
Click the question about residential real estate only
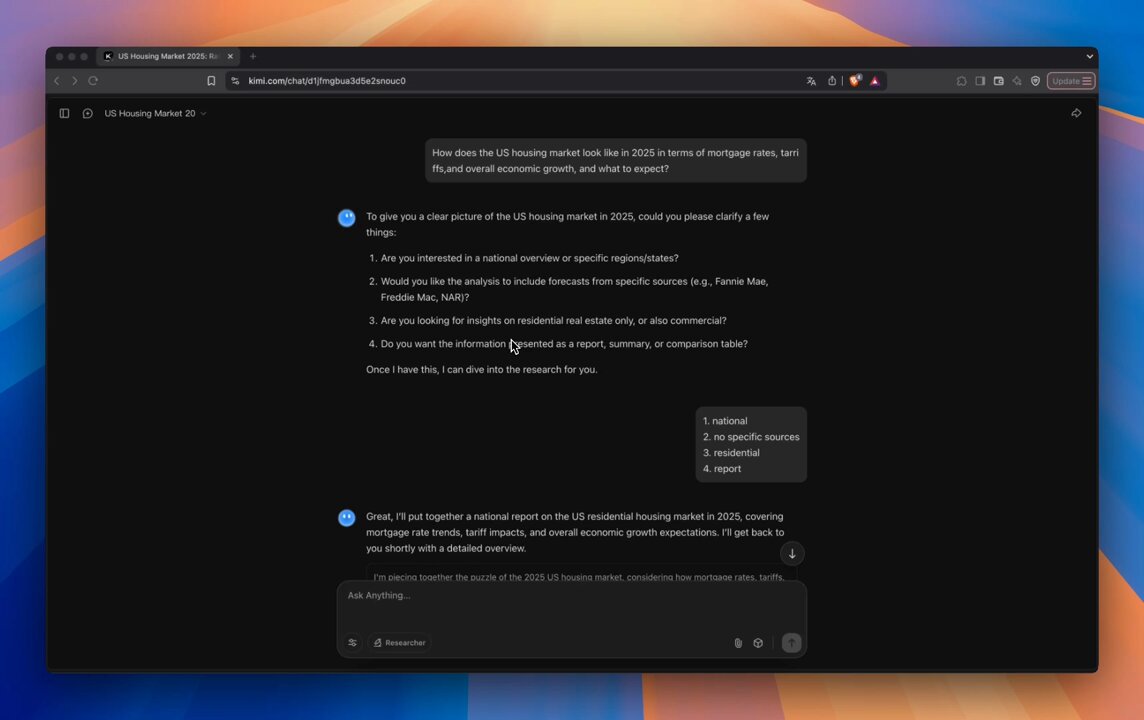(x=553, y=321)
